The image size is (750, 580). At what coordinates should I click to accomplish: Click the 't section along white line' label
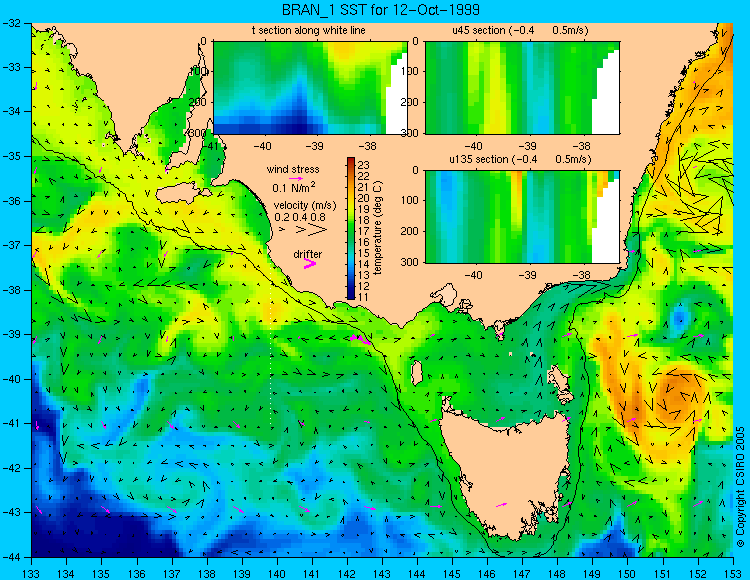(x=309, y=30)
